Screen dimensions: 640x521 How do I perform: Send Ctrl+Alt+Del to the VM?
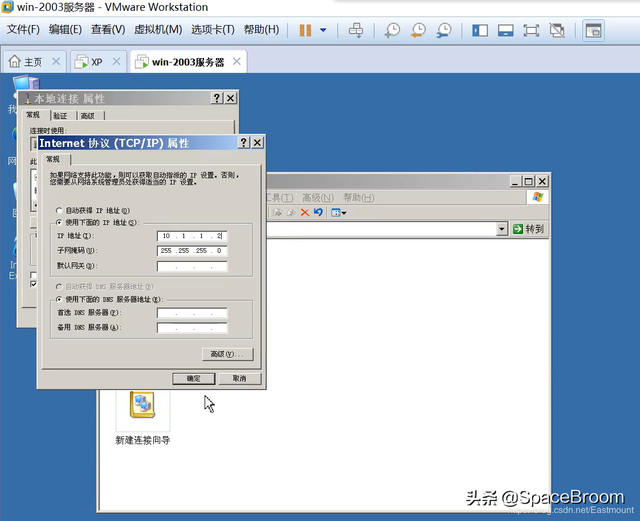[356, 30]
